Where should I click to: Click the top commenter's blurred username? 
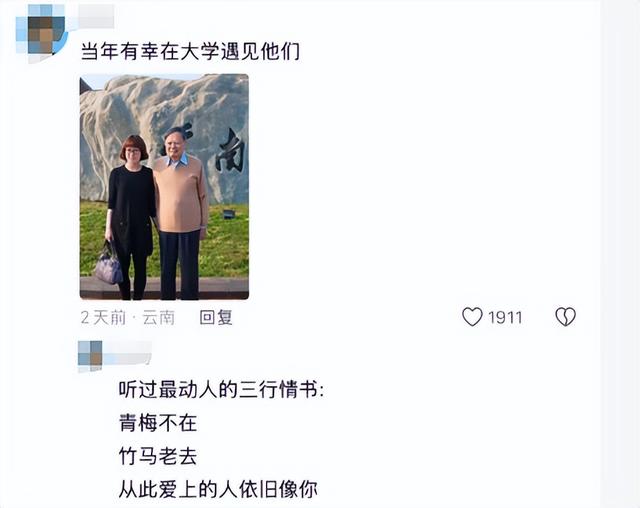click(x=96, y=16)
